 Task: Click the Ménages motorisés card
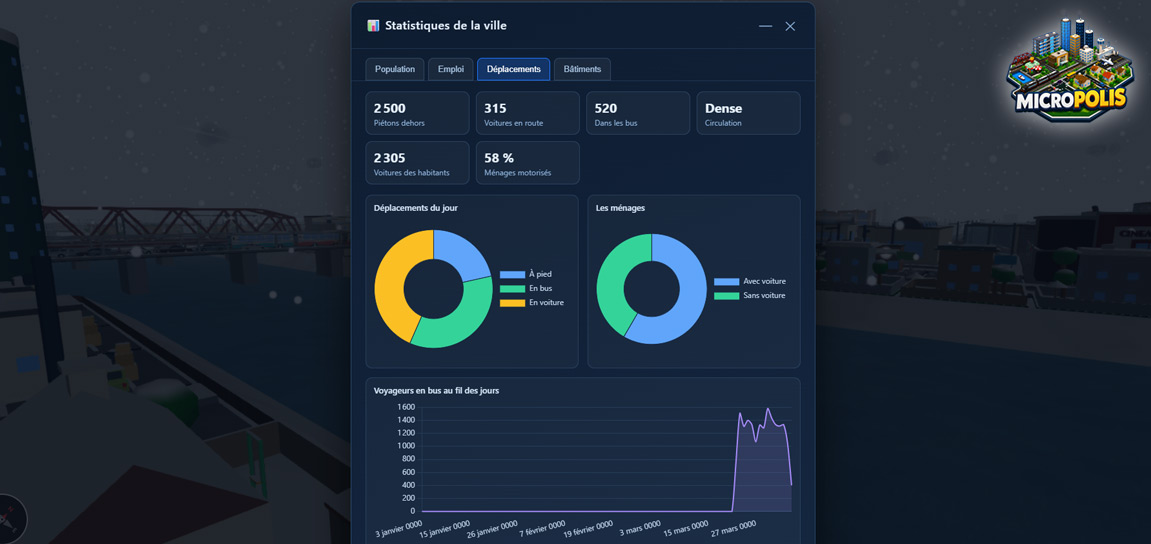[528, 163]
